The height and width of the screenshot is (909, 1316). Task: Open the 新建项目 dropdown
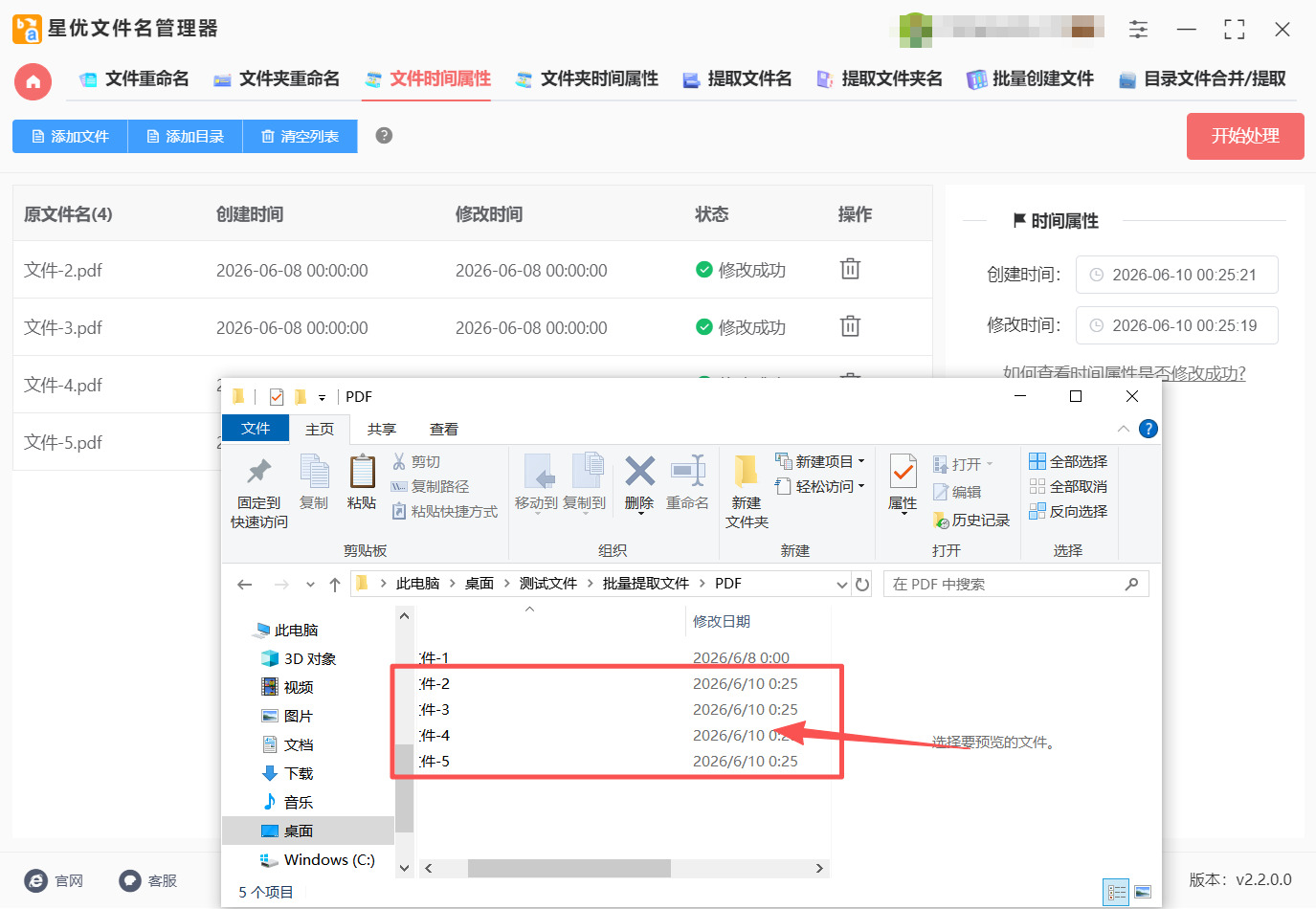(819, 461)
